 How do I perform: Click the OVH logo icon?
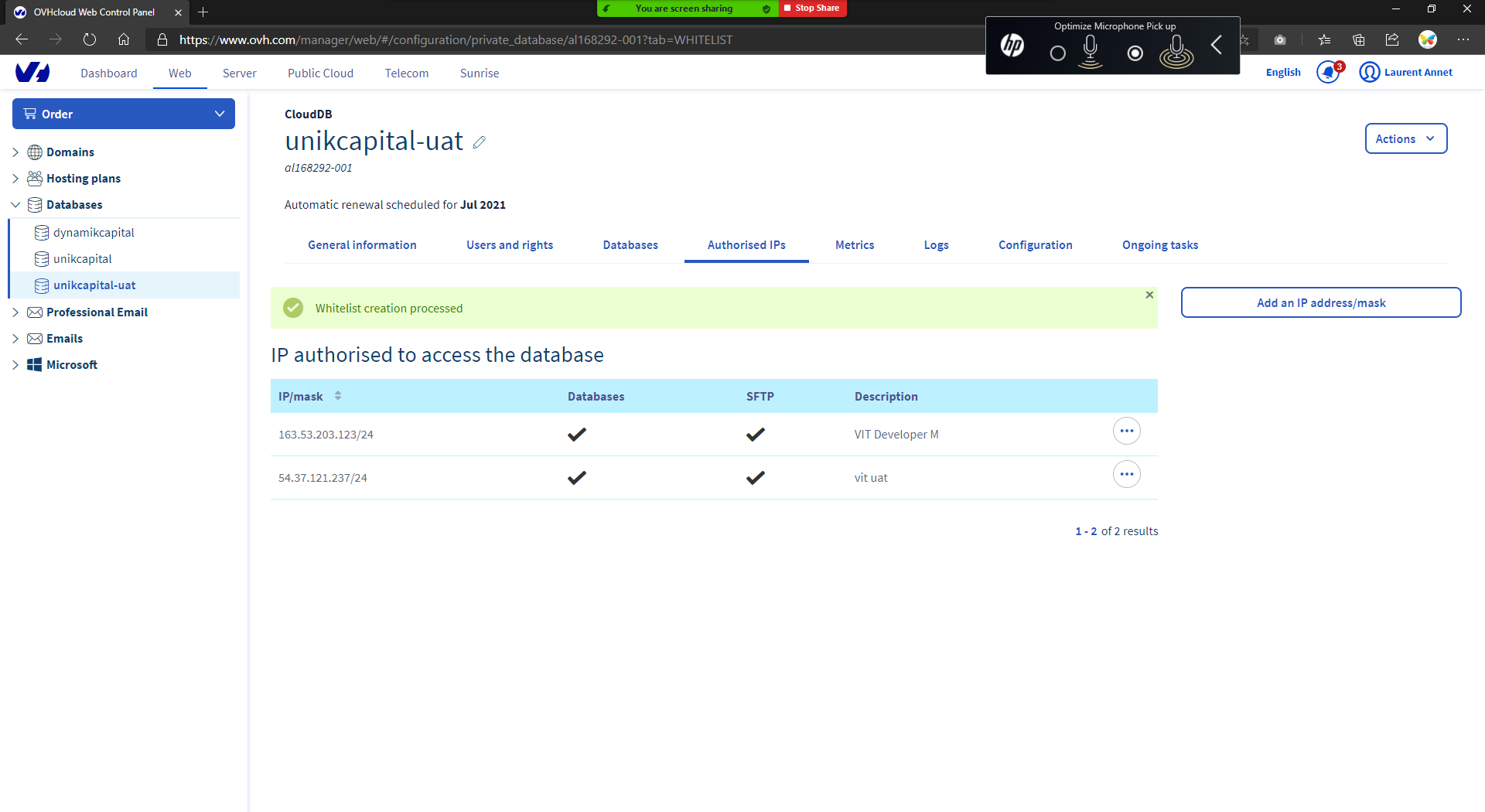pos(32,73)
